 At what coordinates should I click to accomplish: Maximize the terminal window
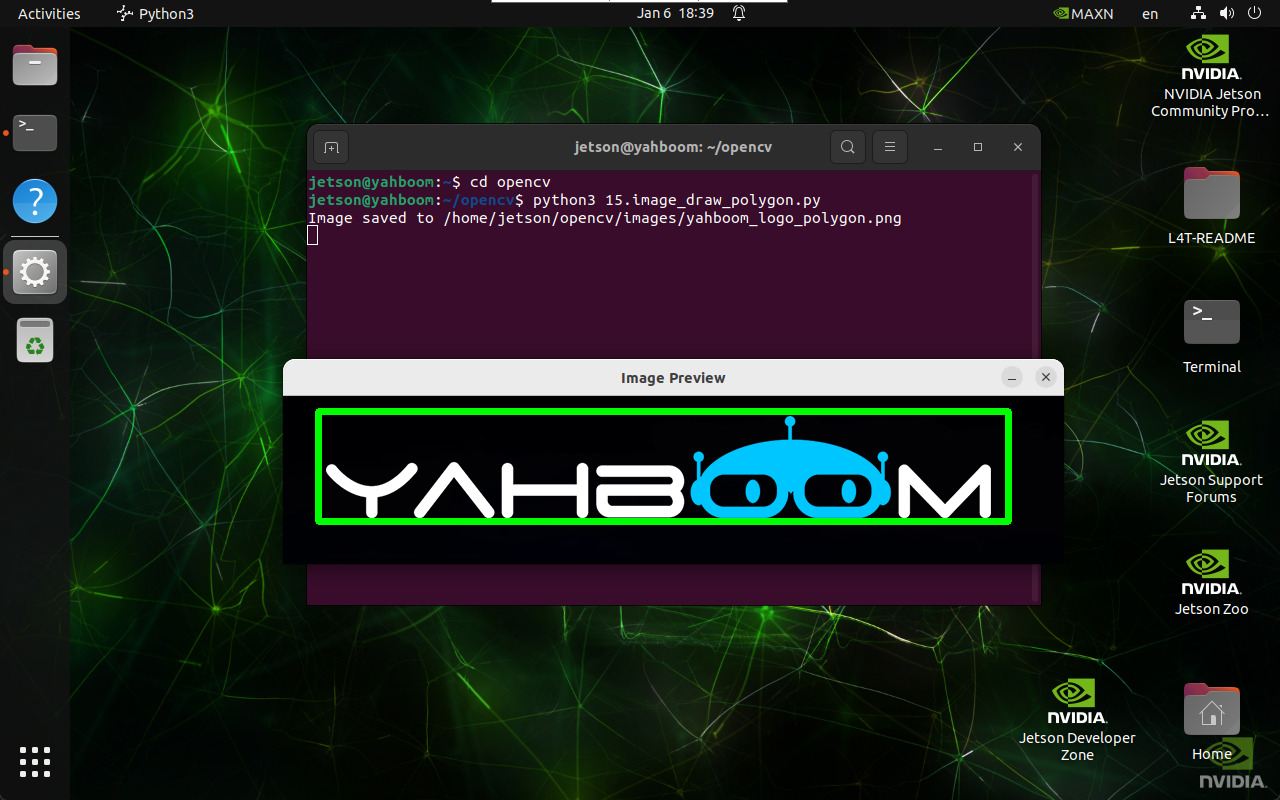[978, 148]
